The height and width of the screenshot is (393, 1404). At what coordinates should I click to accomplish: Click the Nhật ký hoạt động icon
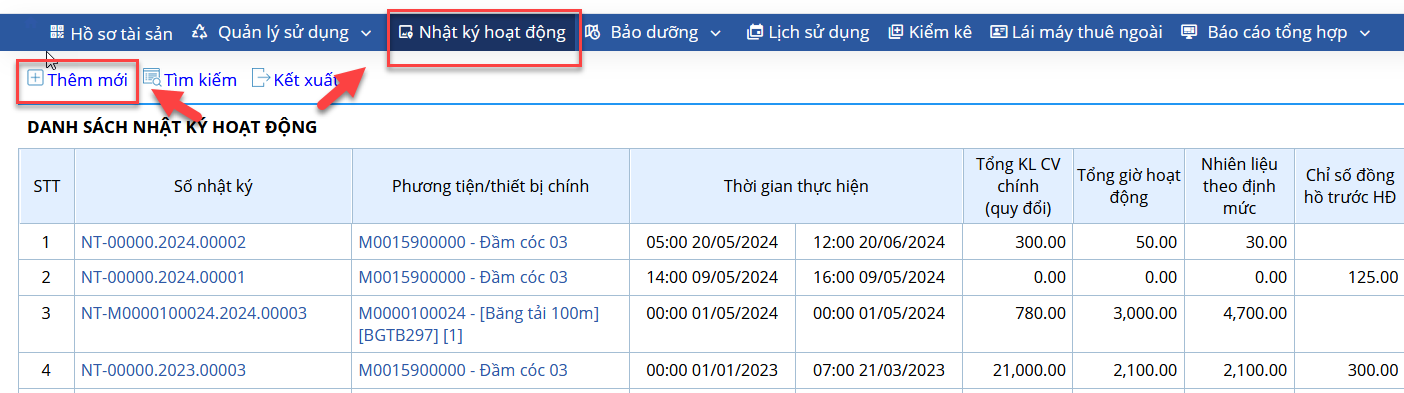click(405, 33)
